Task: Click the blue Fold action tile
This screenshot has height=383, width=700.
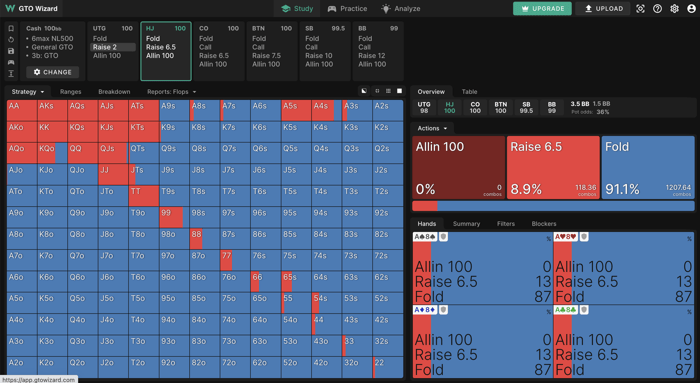Action: [648, 167]
